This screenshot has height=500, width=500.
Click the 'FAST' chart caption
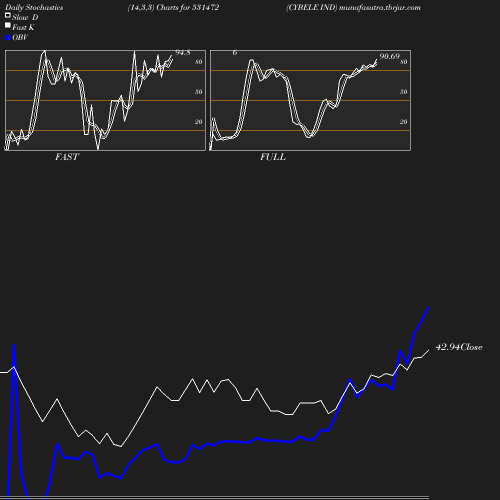click(67, 157)
